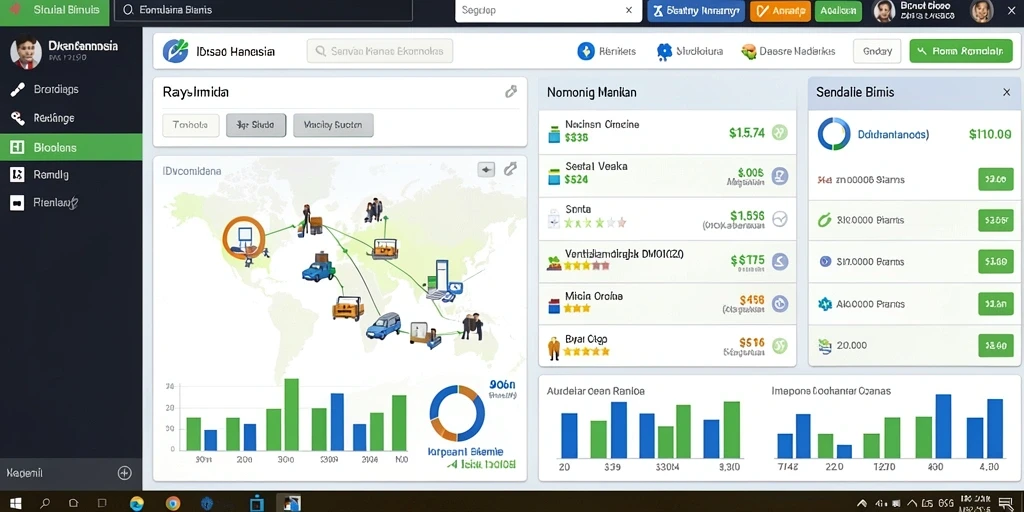1024x512 pixels.
Task: Click the orange Anrarge button in top bar
Action: pos(780,11)
